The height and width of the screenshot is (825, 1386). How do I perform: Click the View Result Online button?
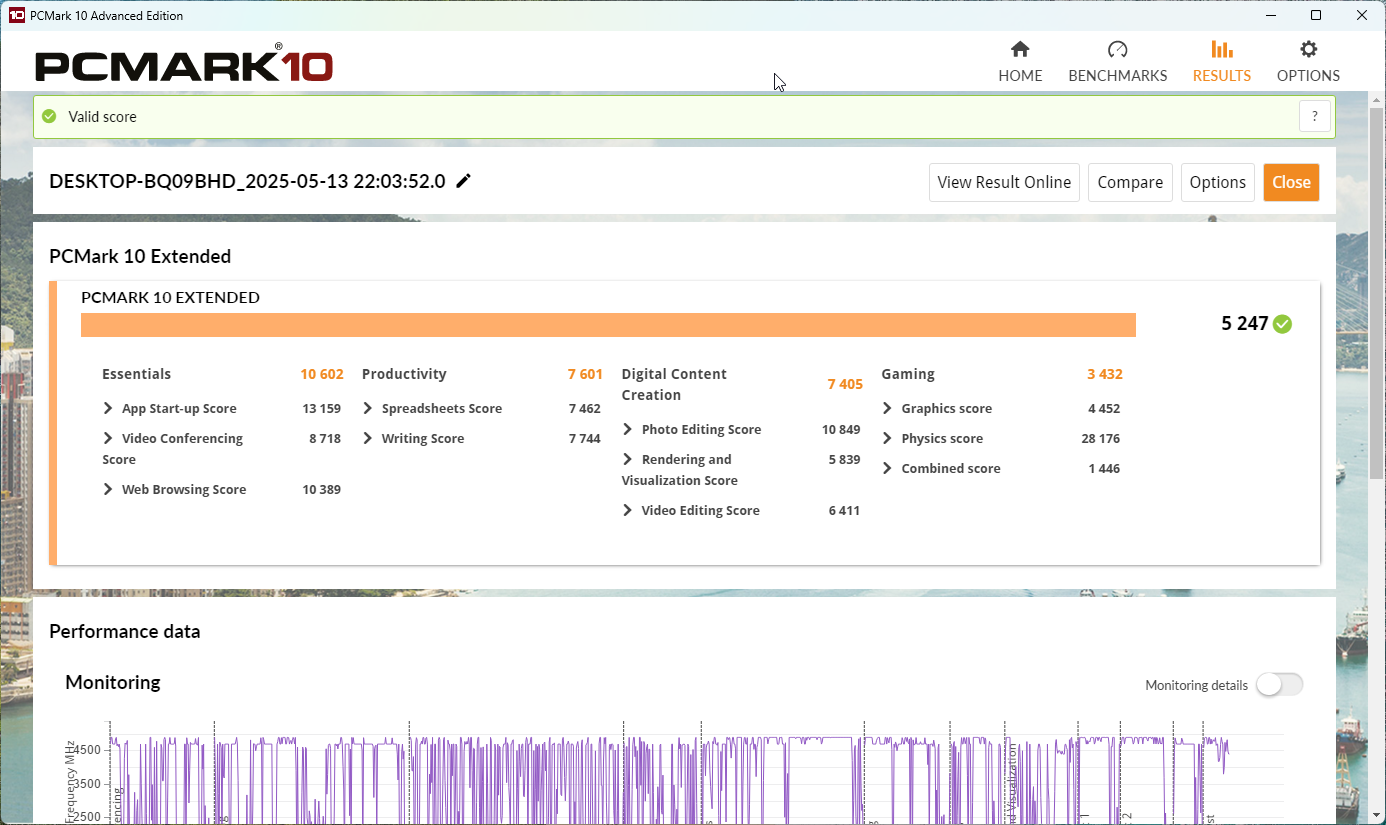[x=1003, y=182]
